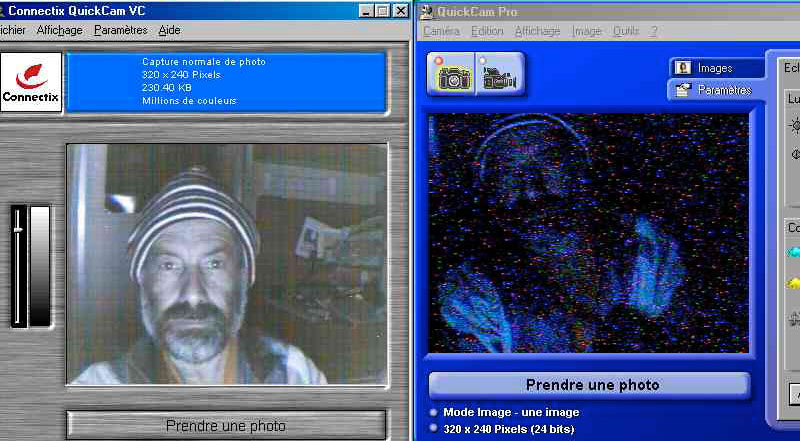Open the Caméra menu in QuickCam Pro
The width and height of the screenshot is (800, 441).
coord(441,31)
